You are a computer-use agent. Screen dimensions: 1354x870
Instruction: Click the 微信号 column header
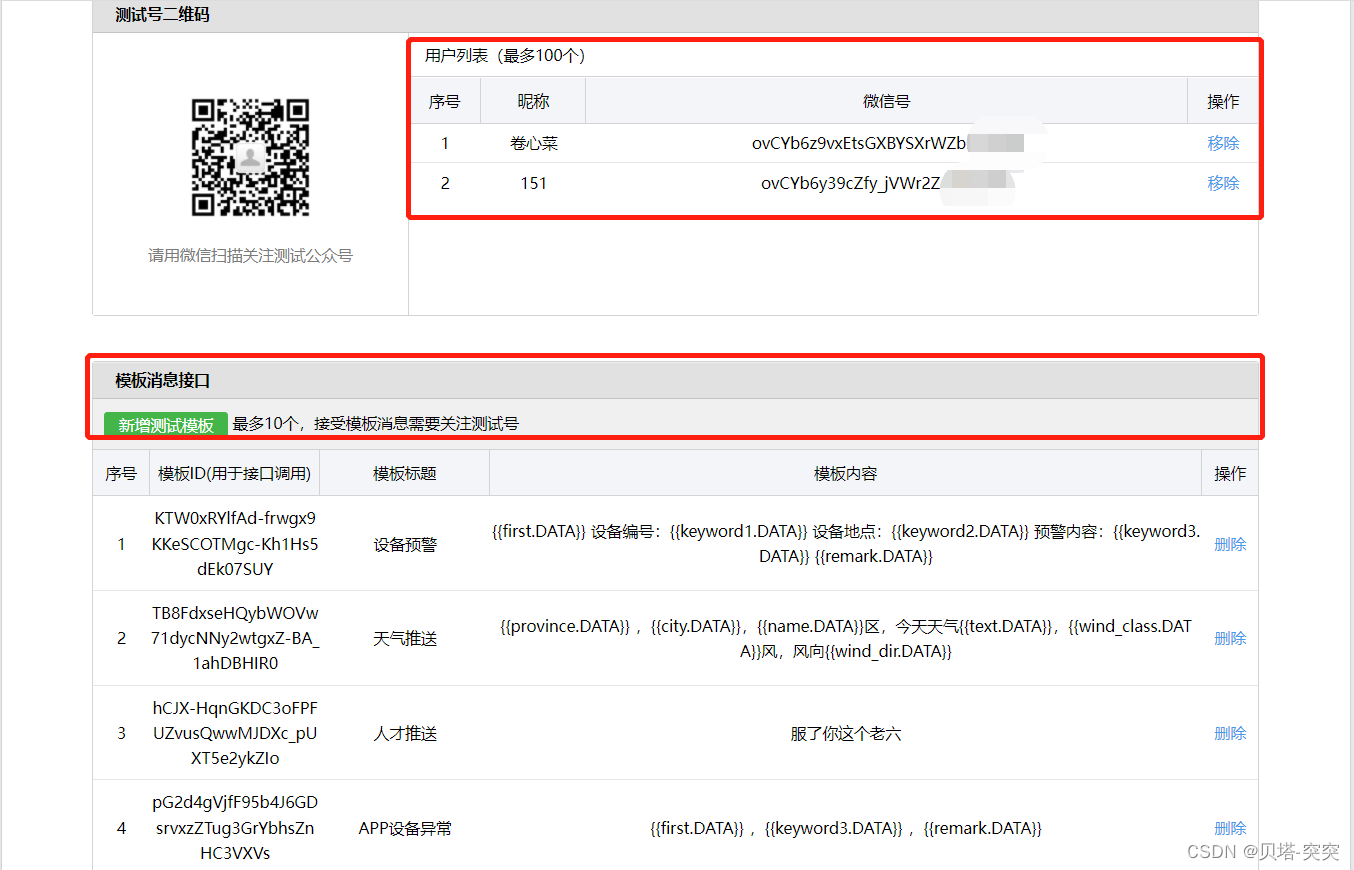887,101
